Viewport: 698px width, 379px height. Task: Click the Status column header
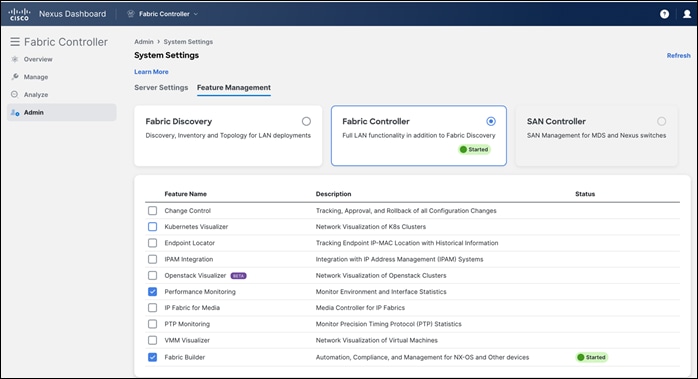(x=585, y=194)
